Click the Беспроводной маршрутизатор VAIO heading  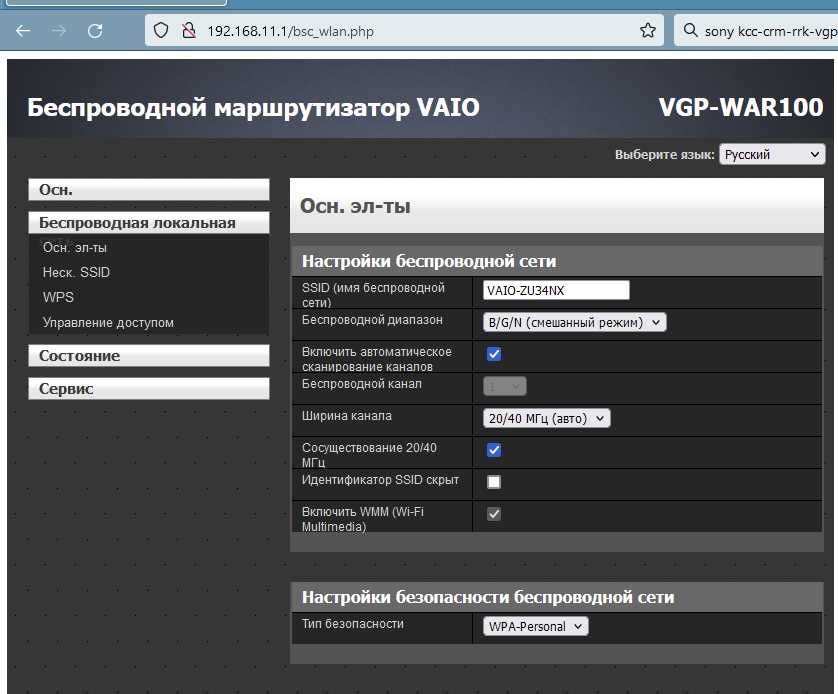click(x=253, y=107)
